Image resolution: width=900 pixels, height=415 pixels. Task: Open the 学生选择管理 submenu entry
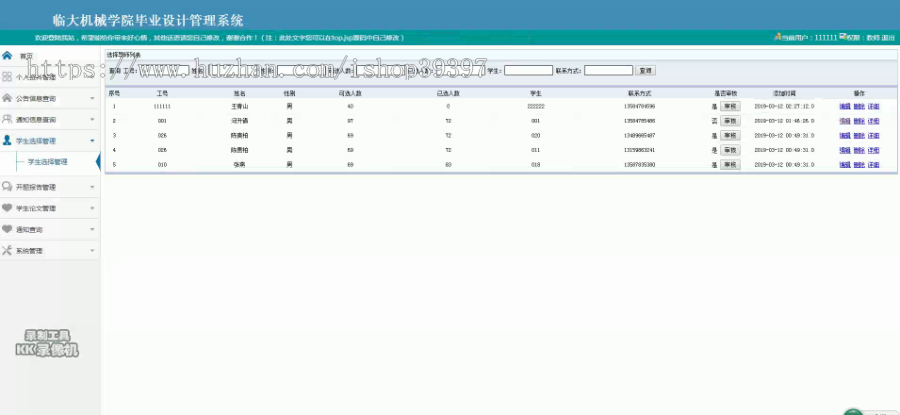(48, 162)
